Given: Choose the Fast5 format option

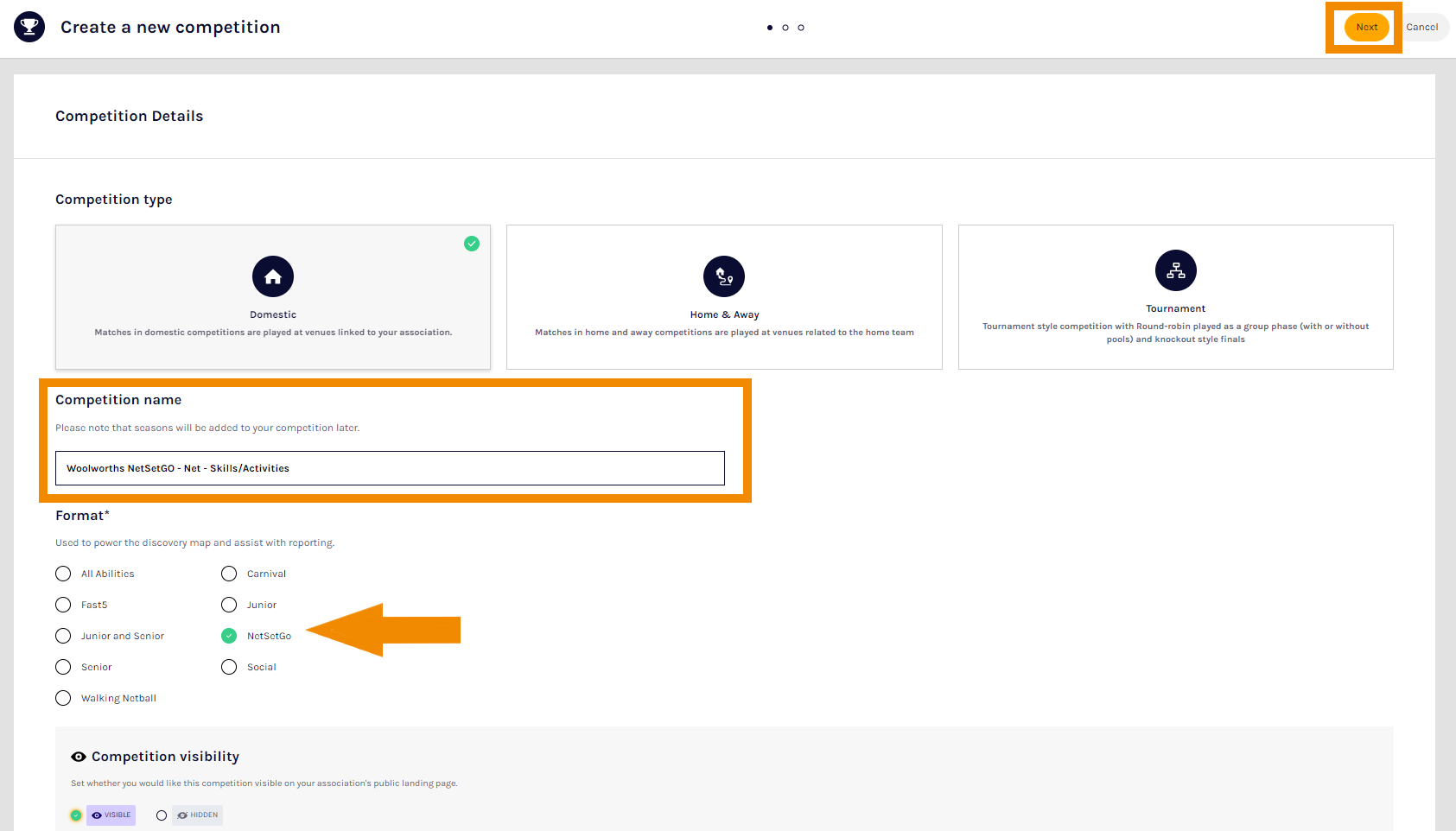Looking at the screenshot, I should (x=63, y=605).
